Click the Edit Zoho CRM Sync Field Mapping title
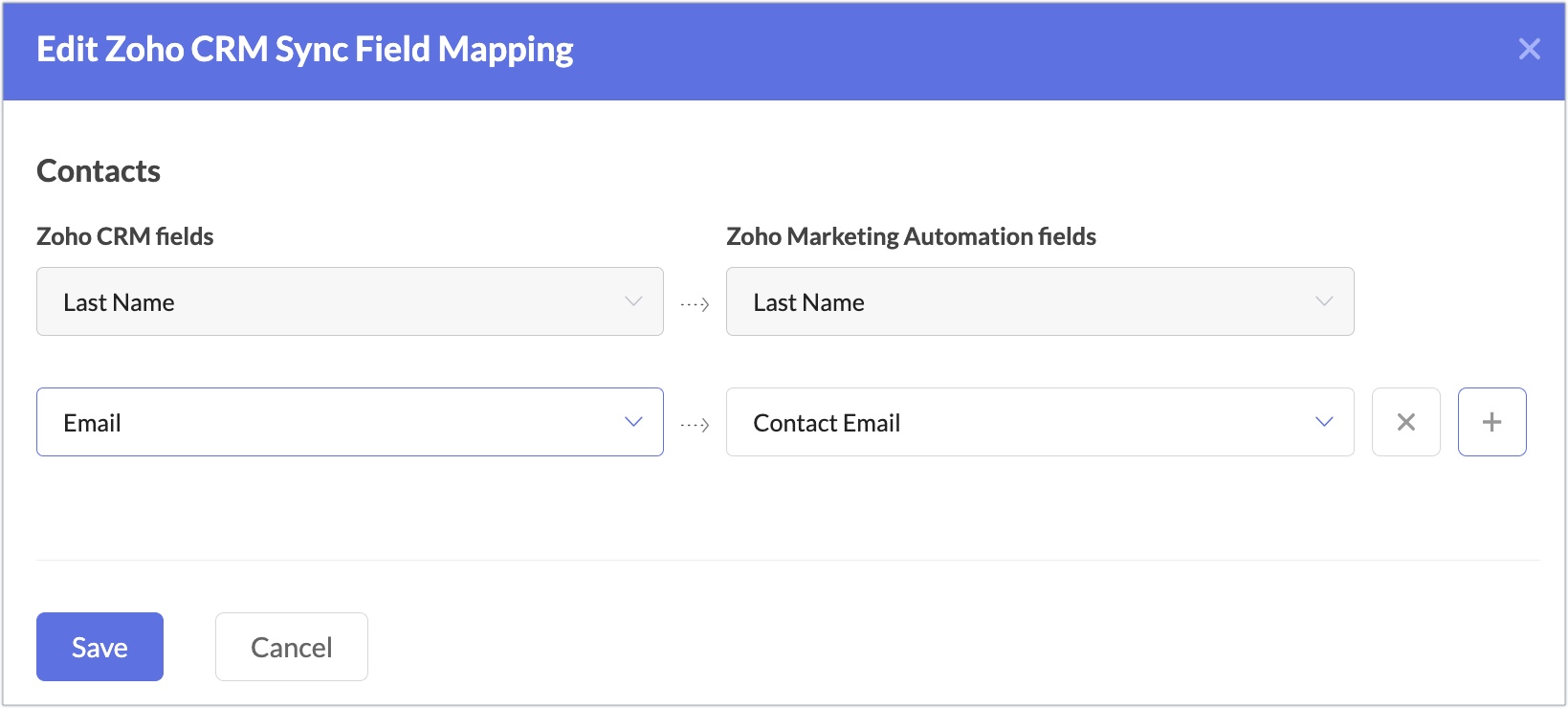 pyautogui.click(x=305, y=50)
